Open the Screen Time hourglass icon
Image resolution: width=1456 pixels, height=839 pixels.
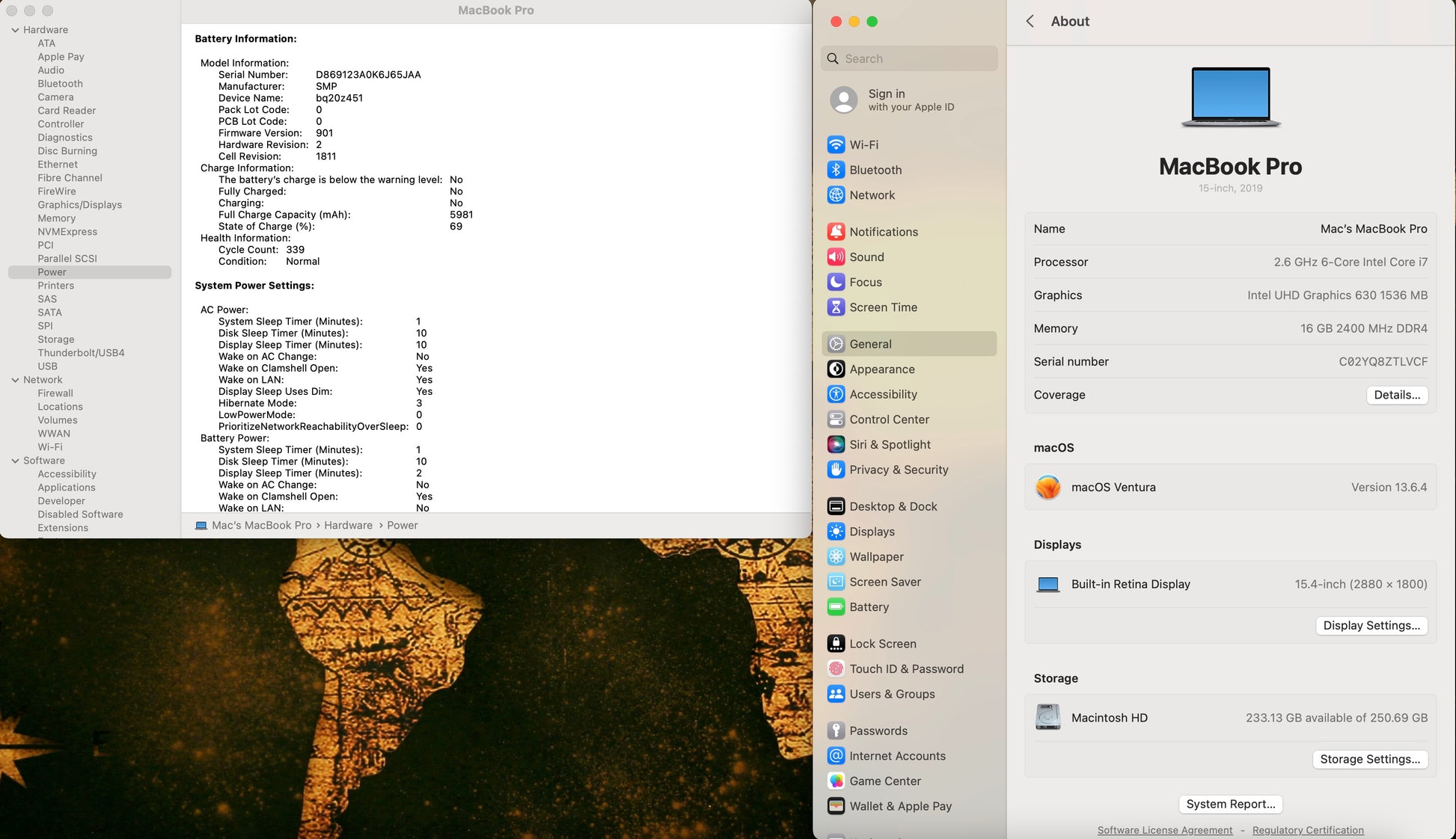tap(836, 307)
